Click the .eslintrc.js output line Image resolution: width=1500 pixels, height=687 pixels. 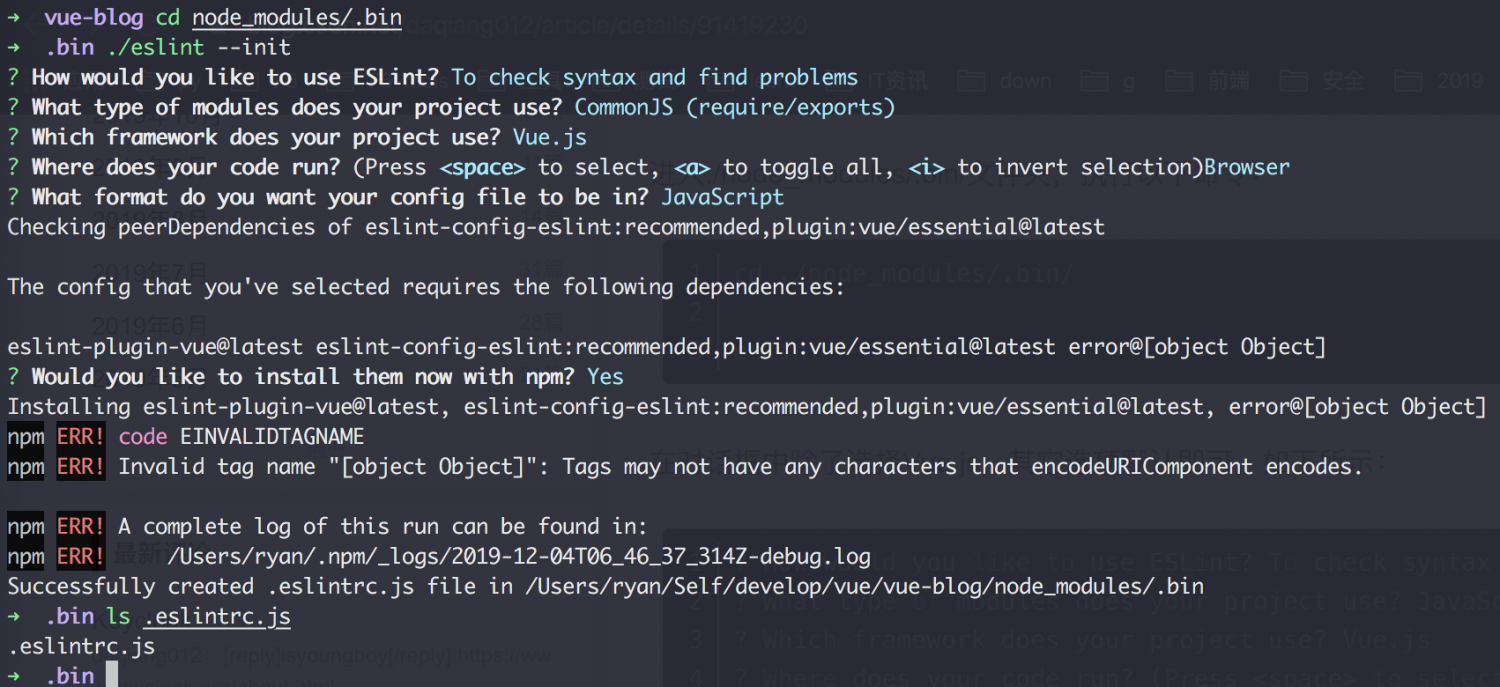[x=81, y=647]
